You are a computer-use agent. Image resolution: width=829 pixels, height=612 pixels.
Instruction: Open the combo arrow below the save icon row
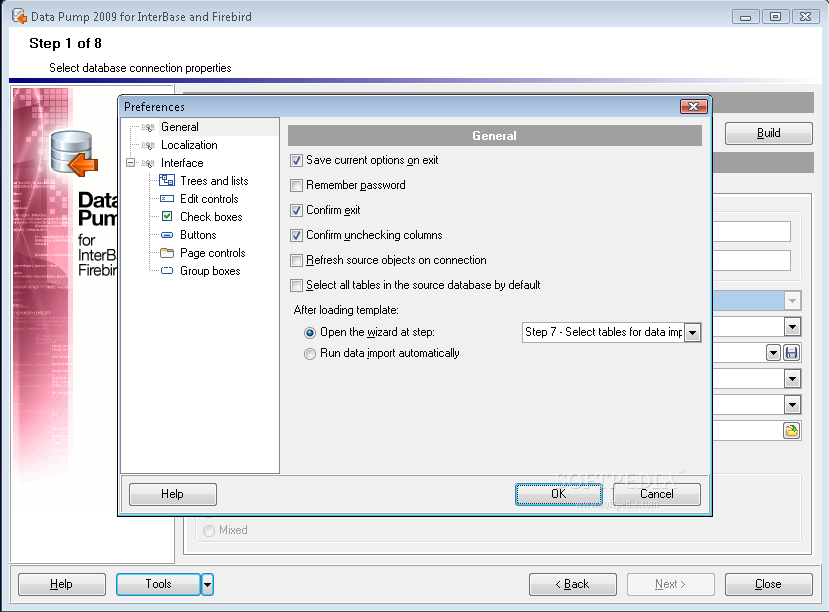(792, 378)
